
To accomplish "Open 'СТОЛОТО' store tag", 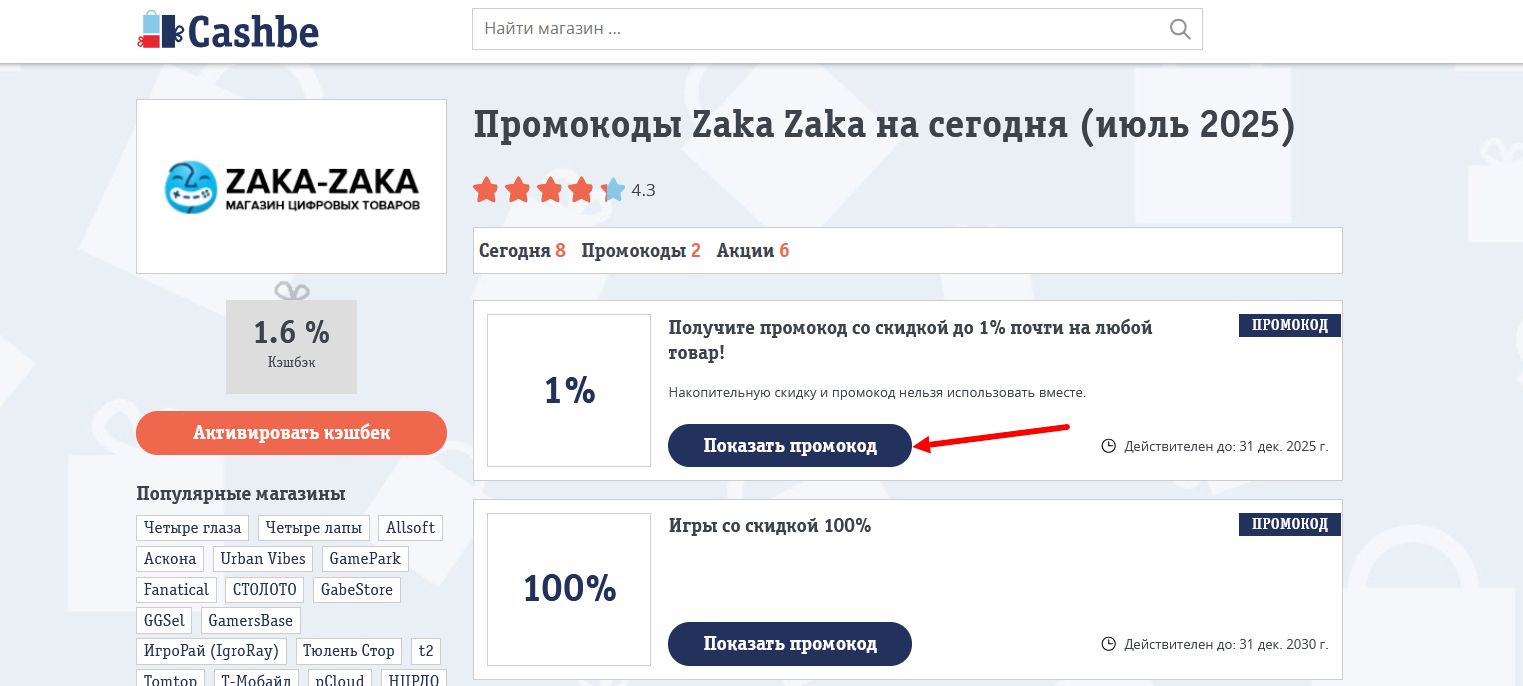I will [x=265, y=590].
